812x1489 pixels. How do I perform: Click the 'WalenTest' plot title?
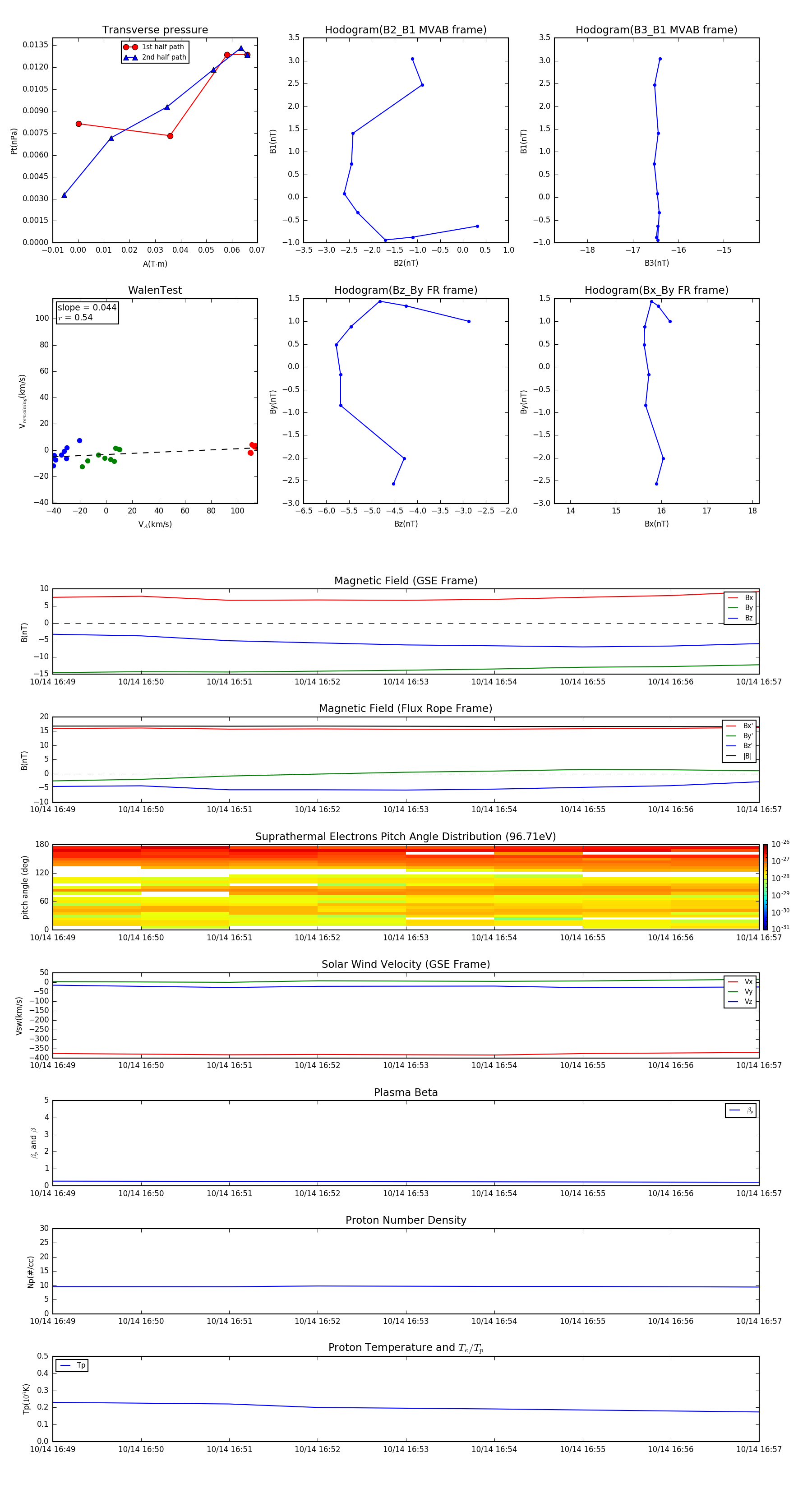point(155,290)
